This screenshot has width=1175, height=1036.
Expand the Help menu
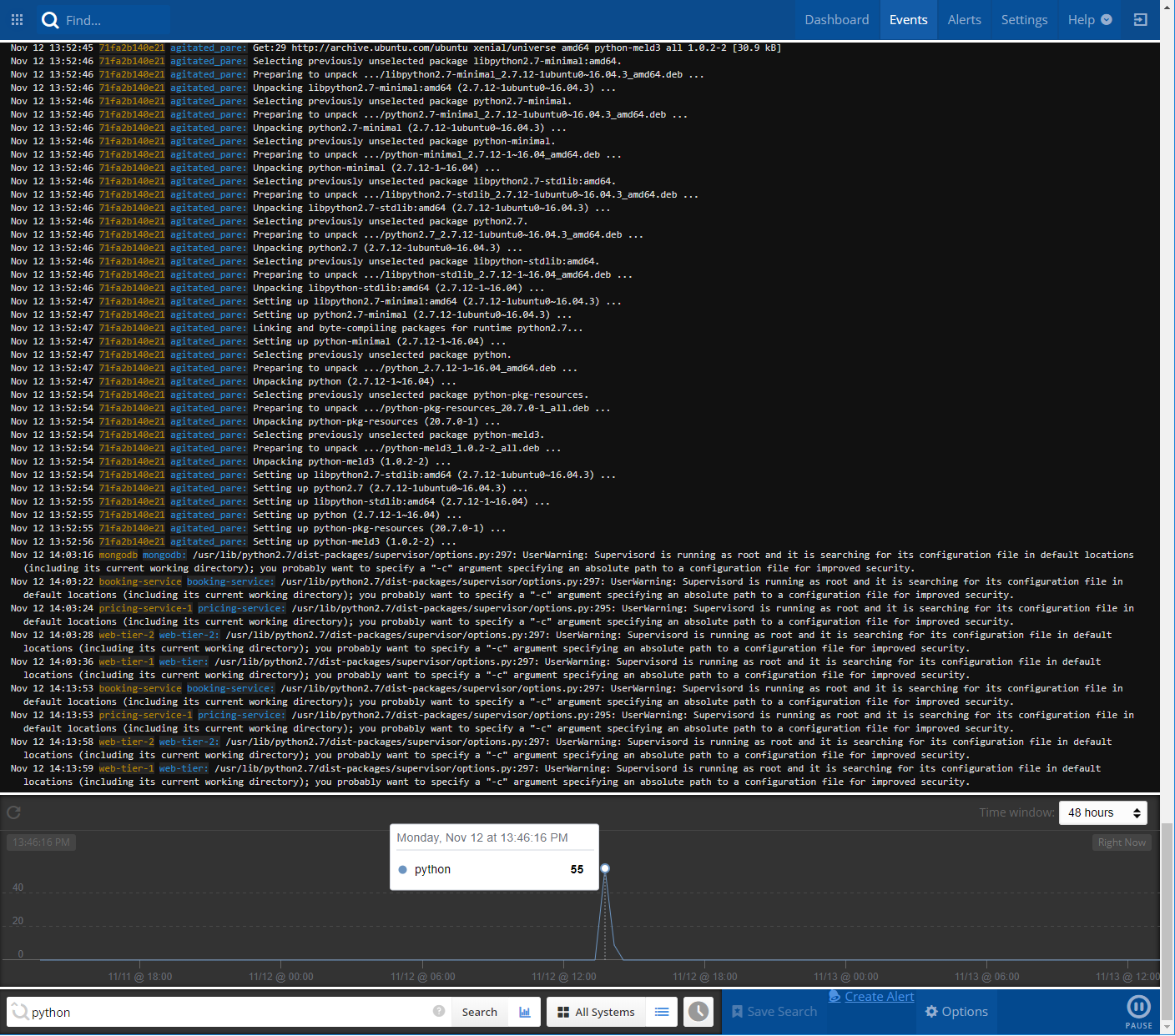[x=1089, y=19]
